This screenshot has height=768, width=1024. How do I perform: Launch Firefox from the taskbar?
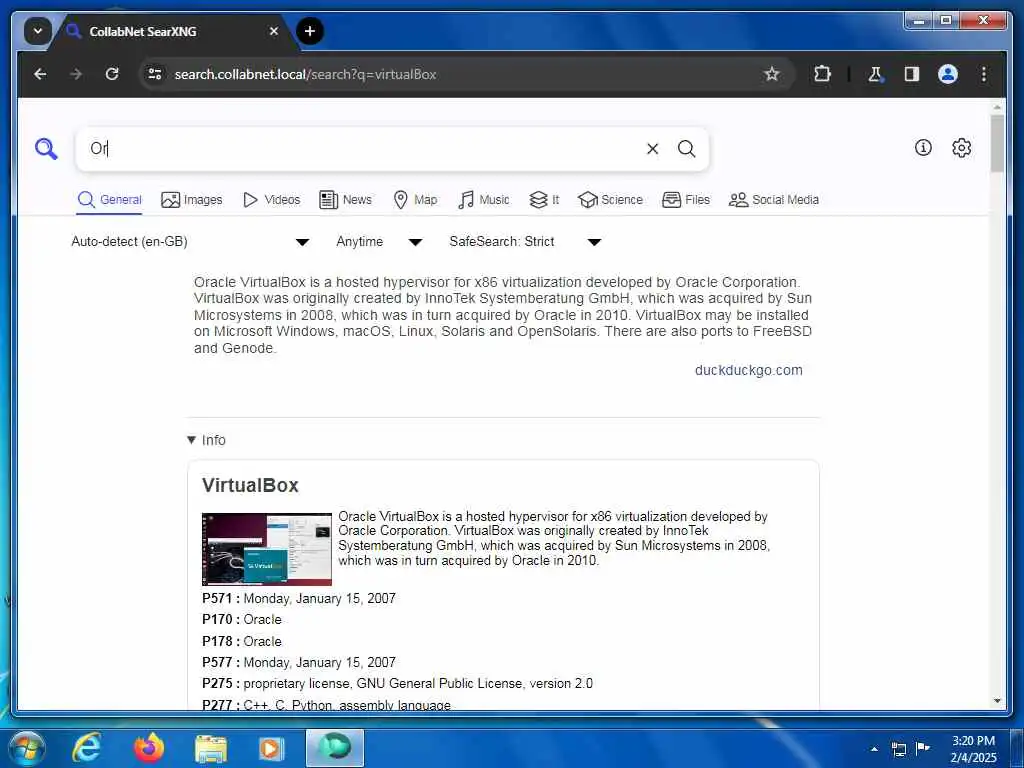tap(148, 748)
